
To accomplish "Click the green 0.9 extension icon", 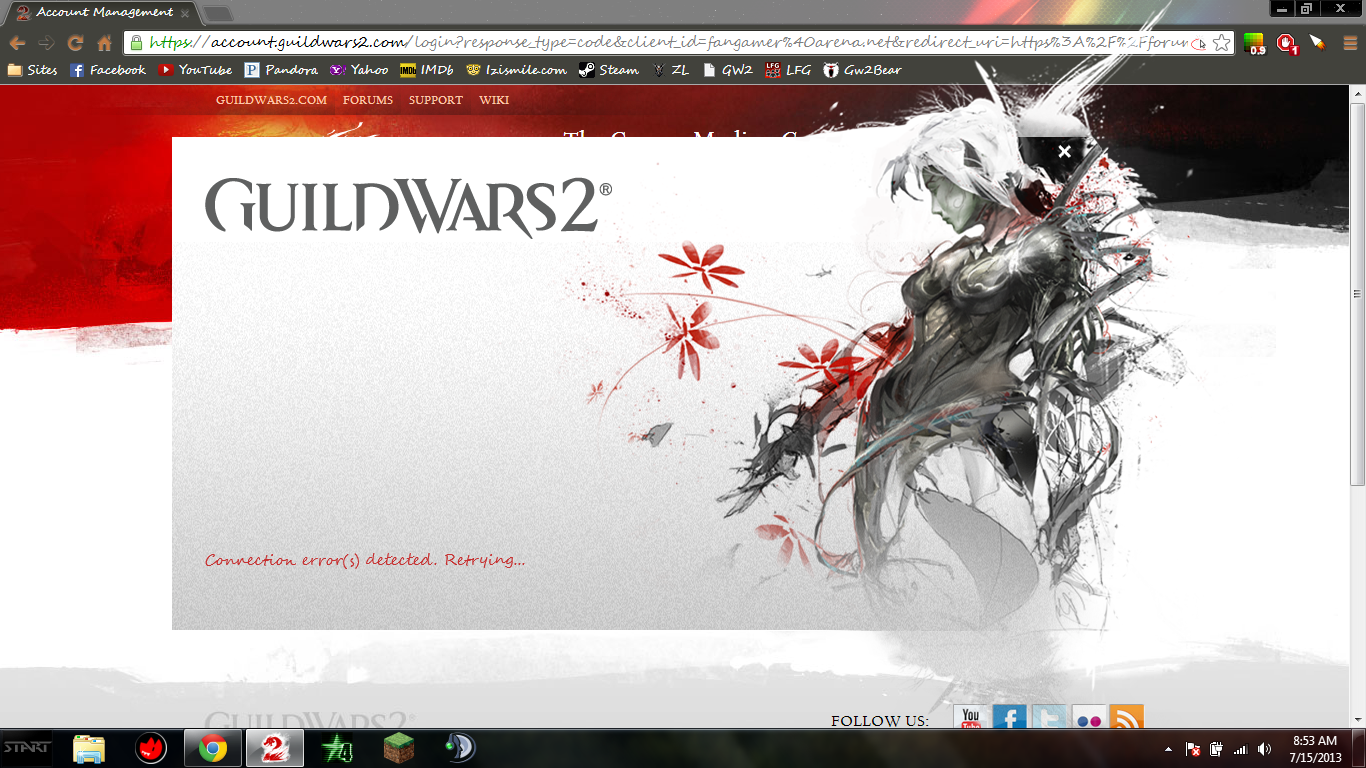I will 1254,44.
